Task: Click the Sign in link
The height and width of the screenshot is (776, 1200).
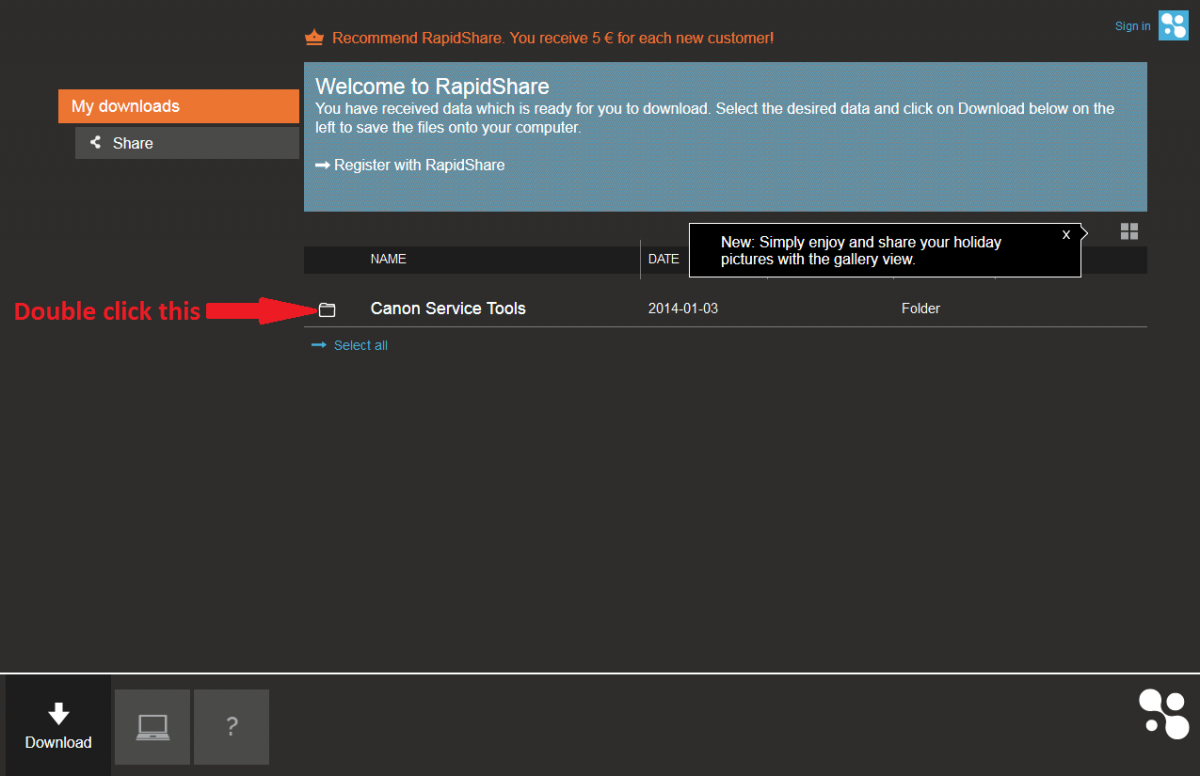Action: [1132, 26]
